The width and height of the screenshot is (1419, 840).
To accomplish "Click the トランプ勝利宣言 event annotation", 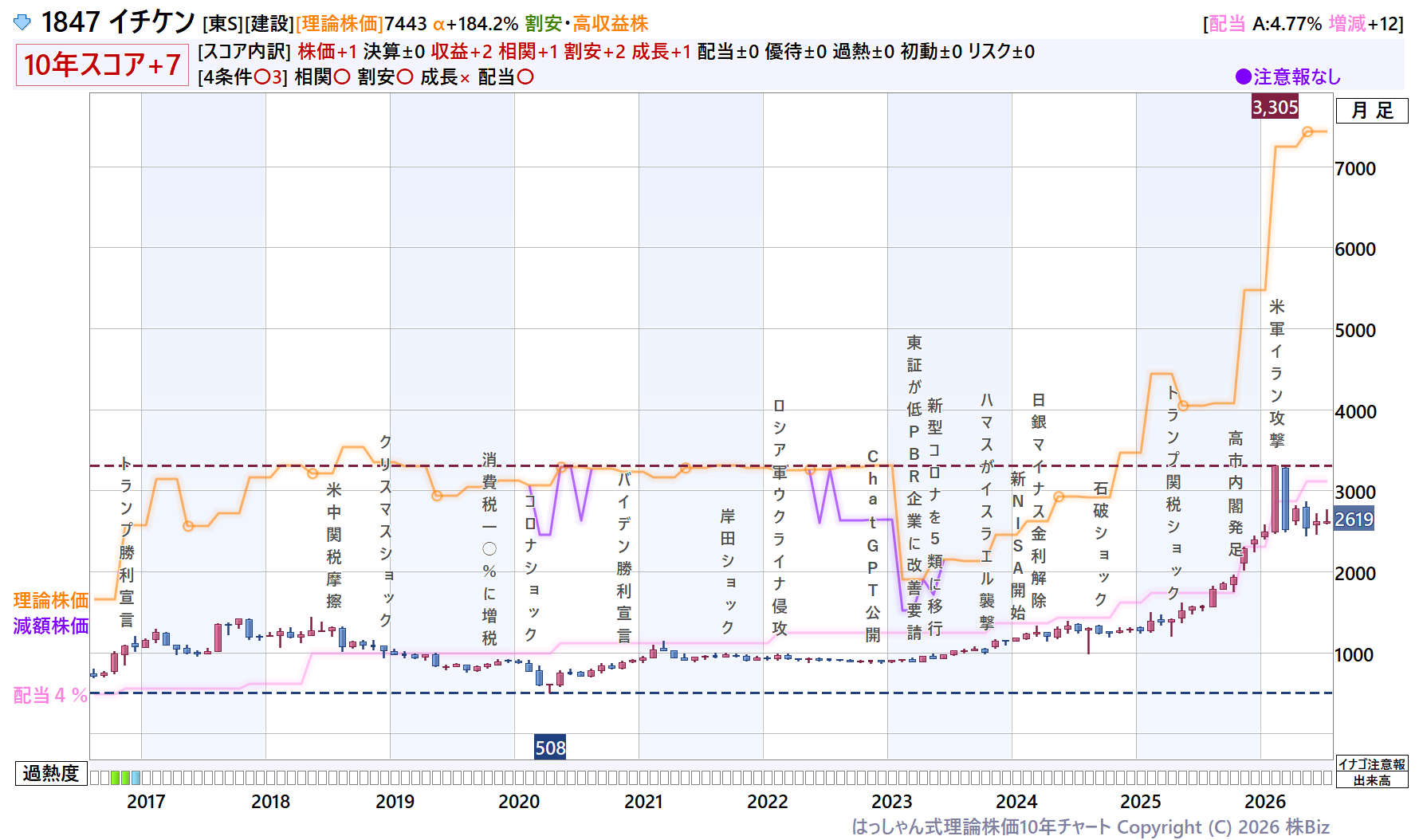I will click(x=127, y=542).
